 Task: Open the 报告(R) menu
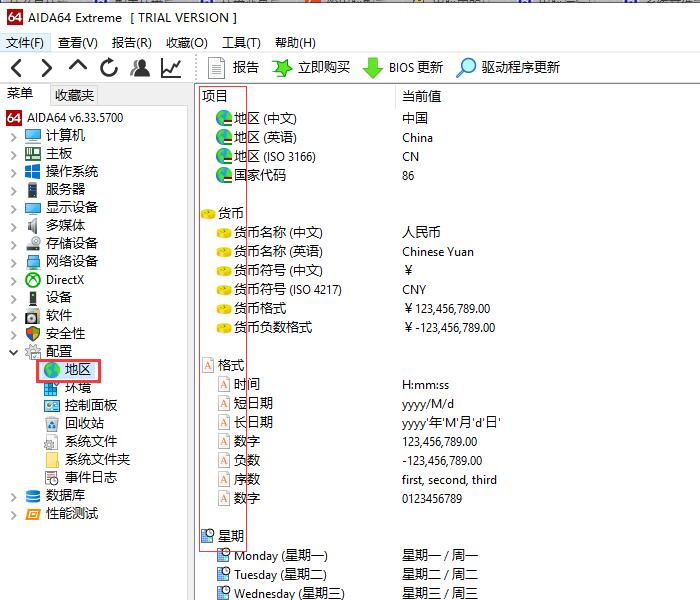coord(132,43)
